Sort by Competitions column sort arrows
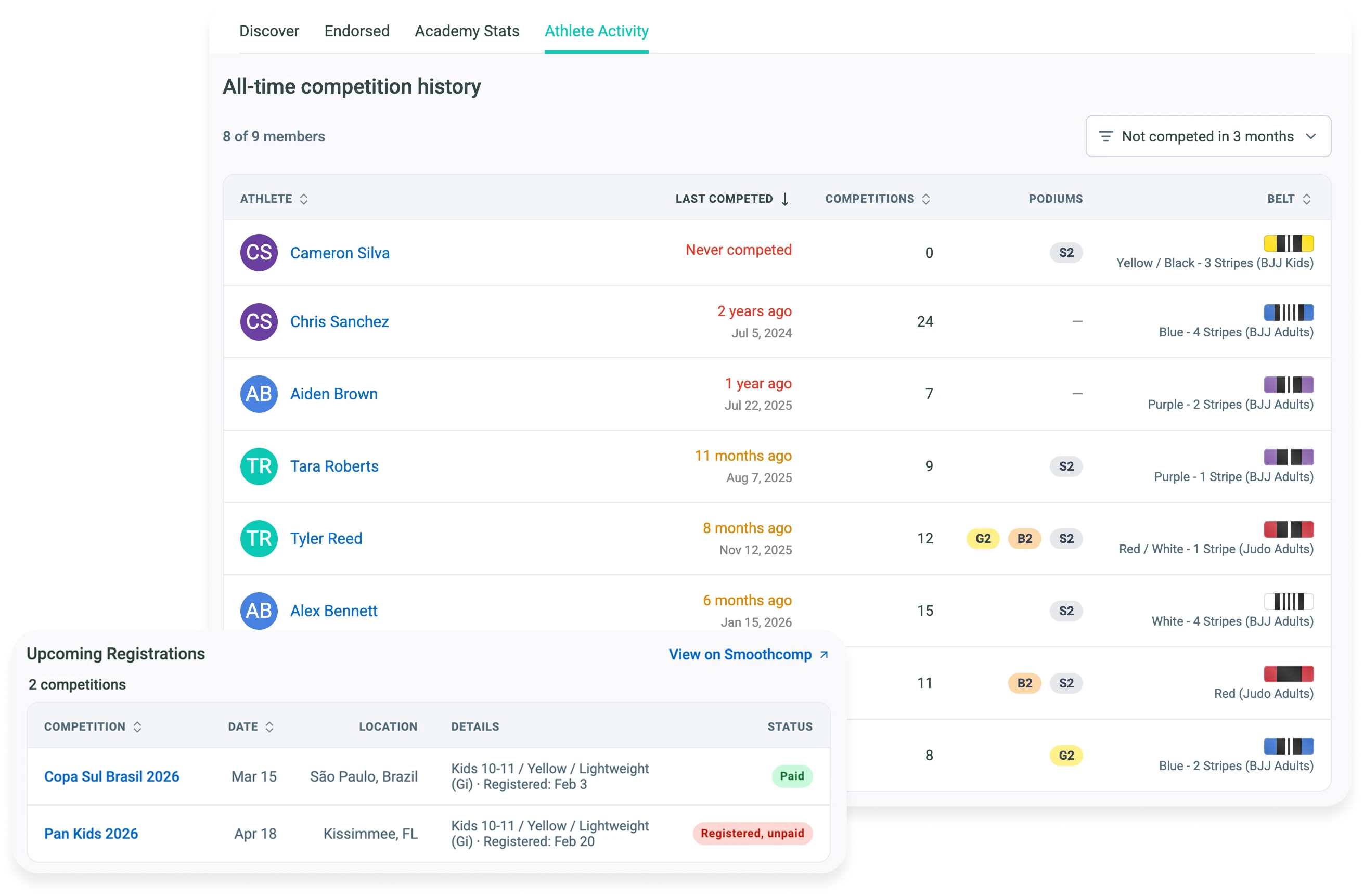This screenshot has width=1364, height=896. (925, 199)
